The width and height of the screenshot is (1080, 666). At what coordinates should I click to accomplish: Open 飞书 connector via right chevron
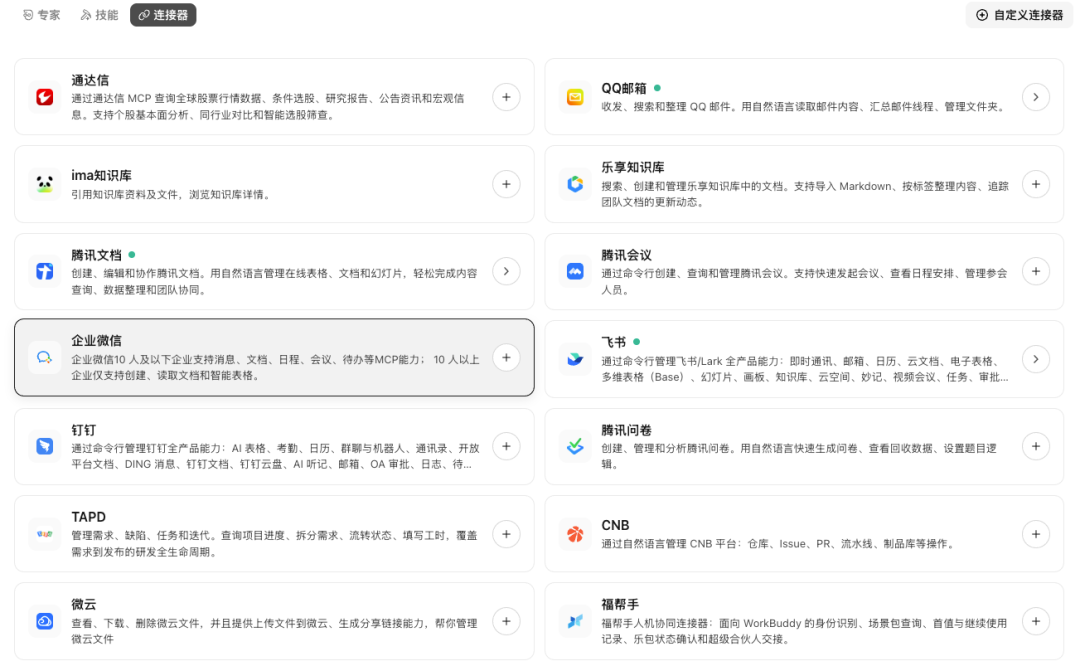coord(1036,359)
